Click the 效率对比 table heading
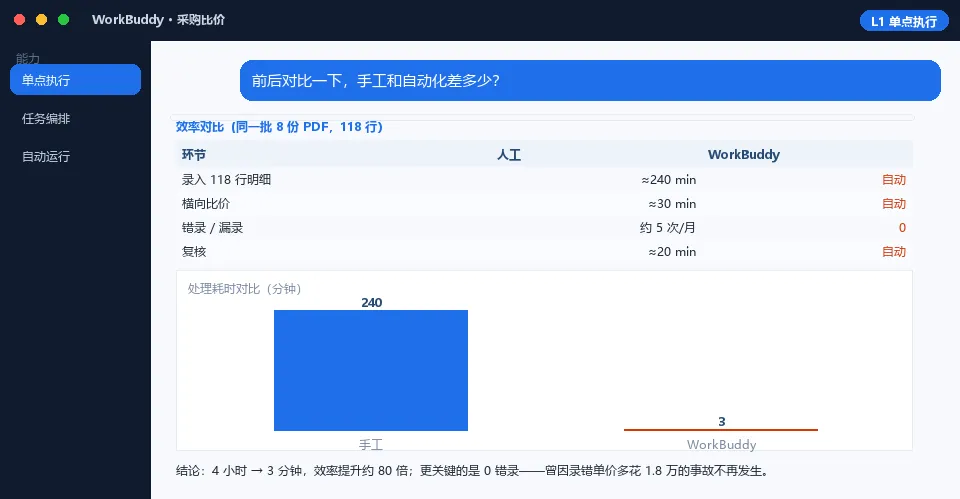This screenshot has height=499, width=960. click(279, 127)
